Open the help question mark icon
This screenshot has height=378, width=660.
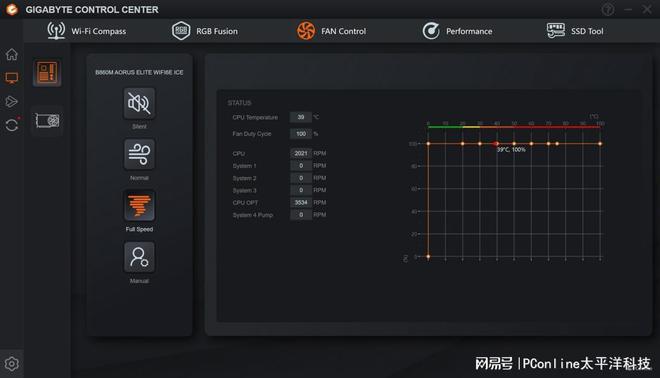point(608,9)
